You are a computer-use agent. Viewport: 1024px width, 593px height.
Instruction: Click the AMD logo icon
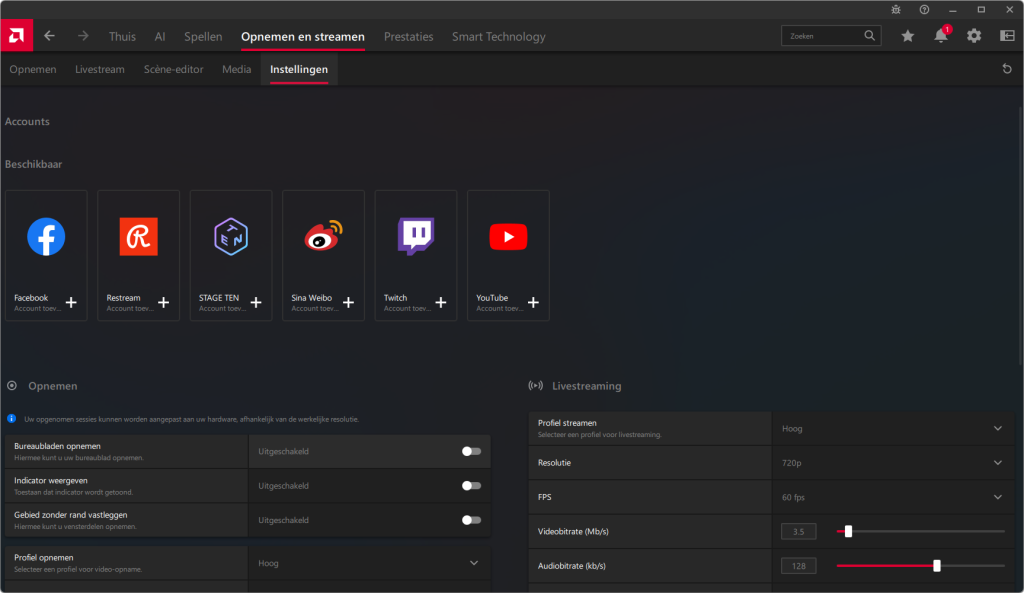coord(16,36)
